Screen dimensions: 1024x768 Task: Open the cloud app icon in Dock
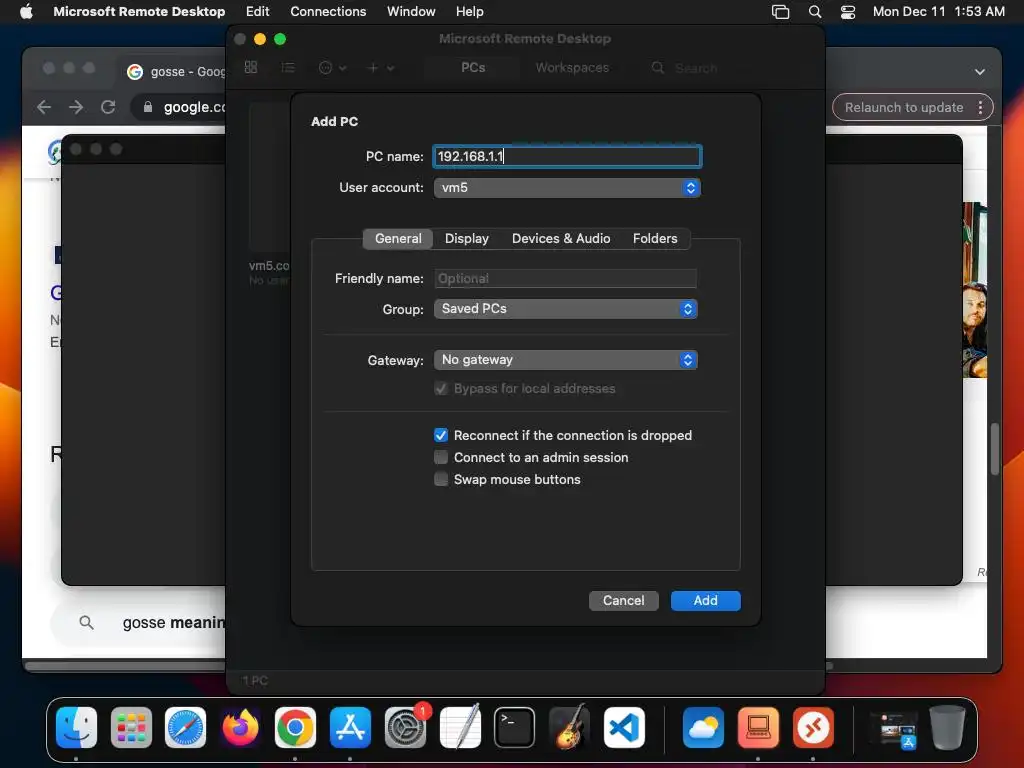pos(703,727)
